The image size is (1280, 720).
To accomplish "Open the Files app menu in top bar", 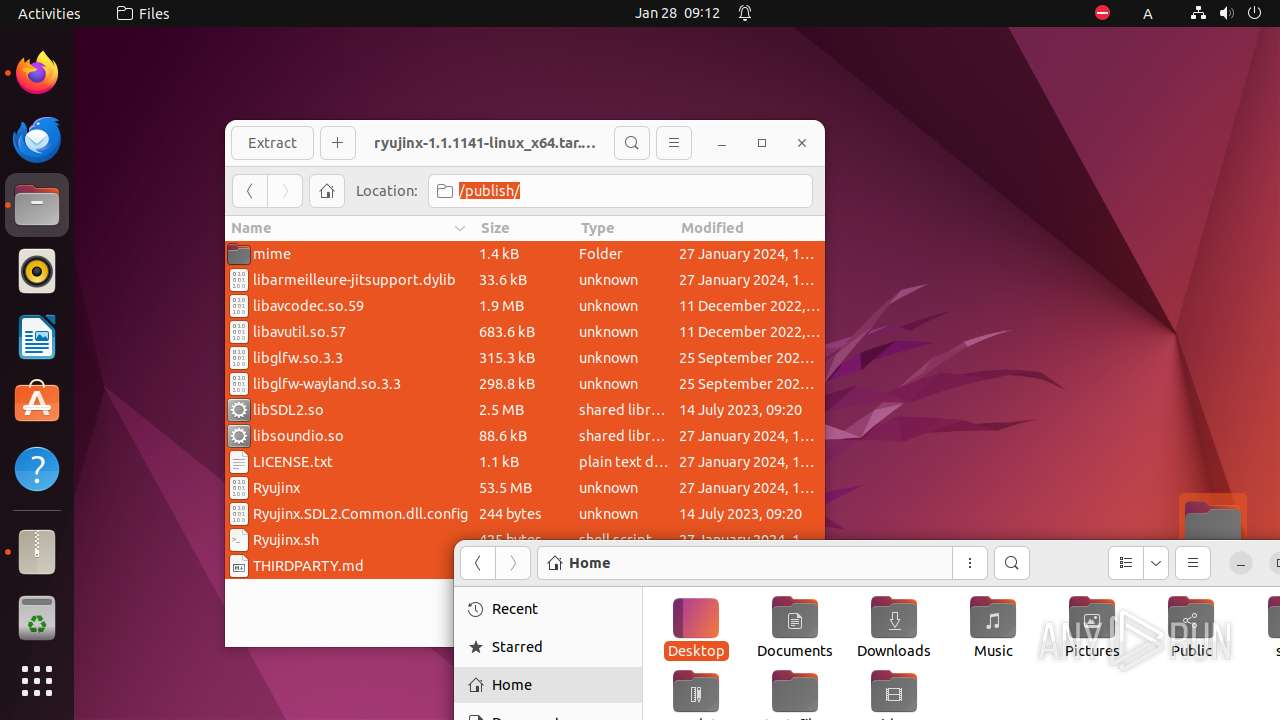I will [143, 13].
